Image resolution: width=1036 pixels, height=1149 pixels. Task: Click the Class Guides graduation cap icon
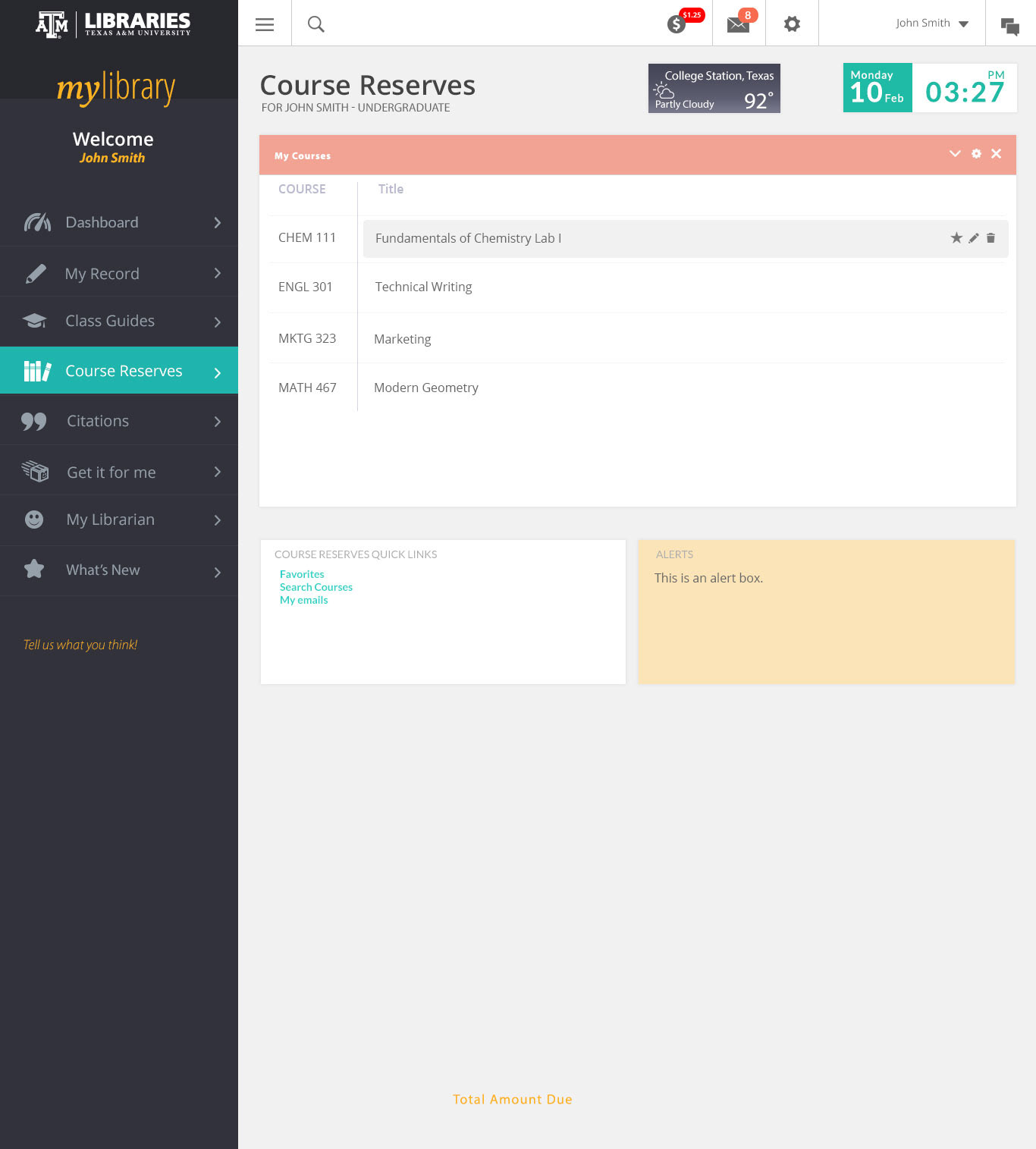click(34, 321)
